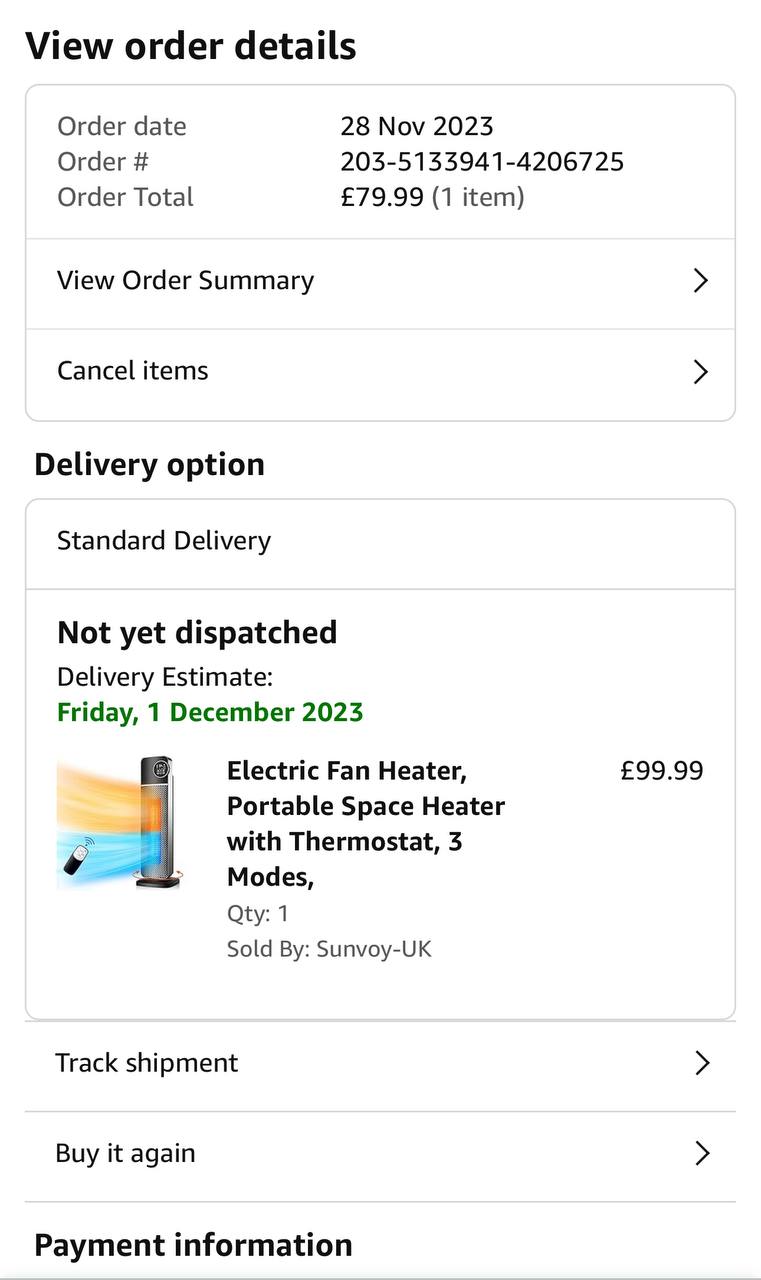This screenshot has height=1280, width=761.
Task: Click the 28 Nov 2023 order date
Action: click(x=417, y=127)
